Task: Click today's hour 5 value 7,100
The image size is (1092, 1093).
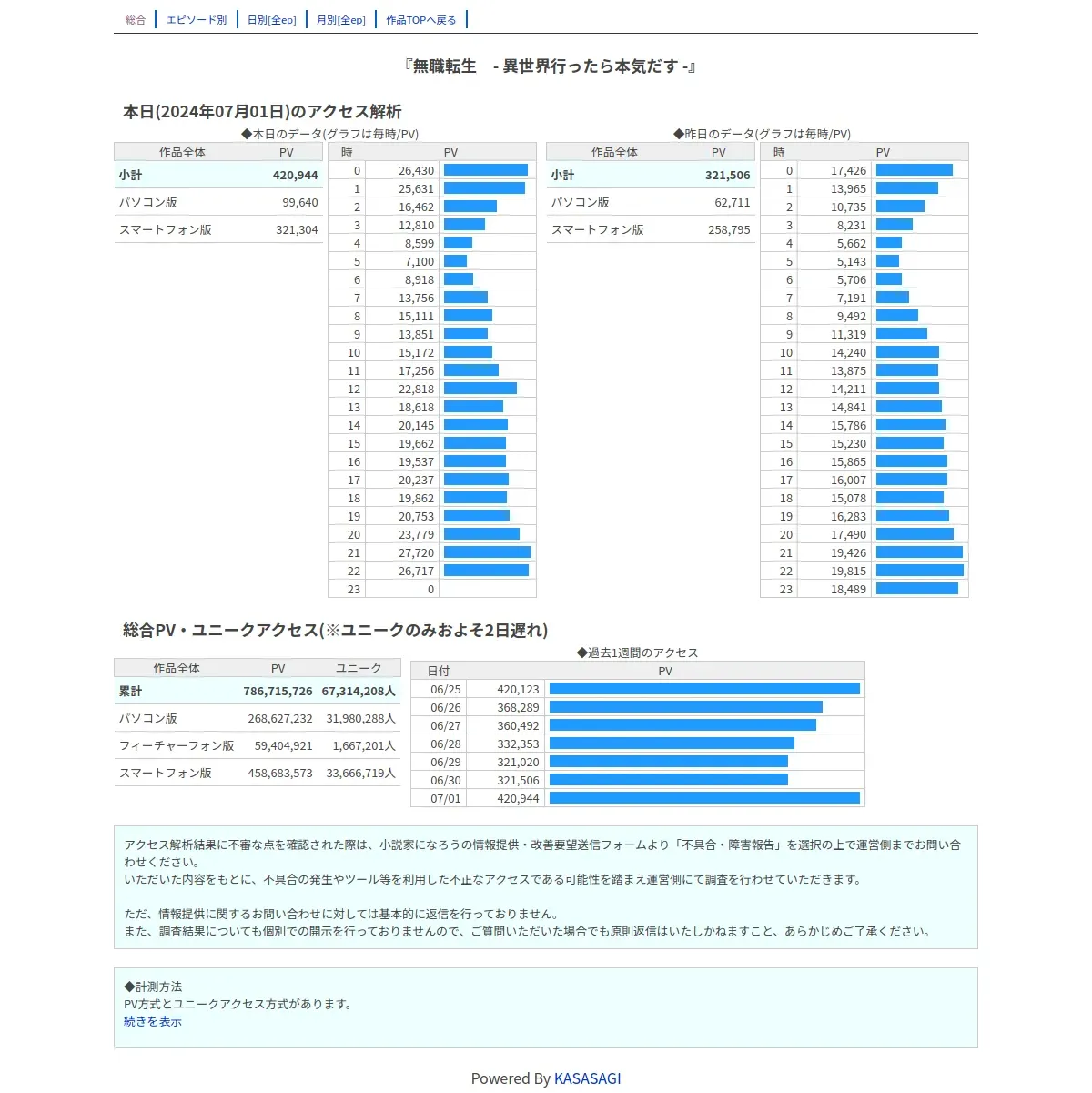Action: [420, 261]
